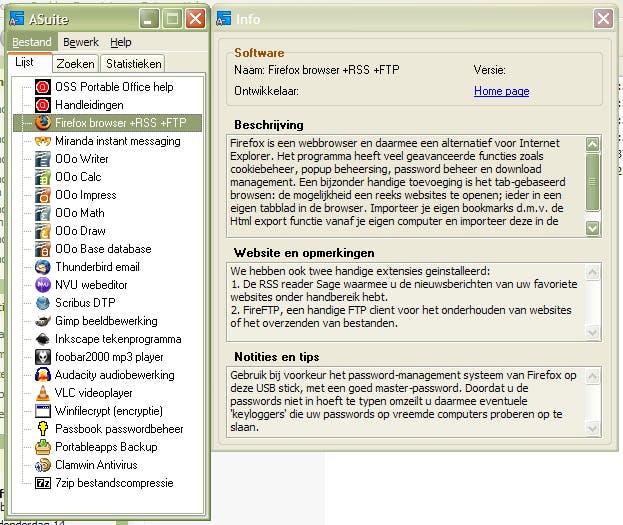Click the OOo Impress icon

click(x=43, y=195)
